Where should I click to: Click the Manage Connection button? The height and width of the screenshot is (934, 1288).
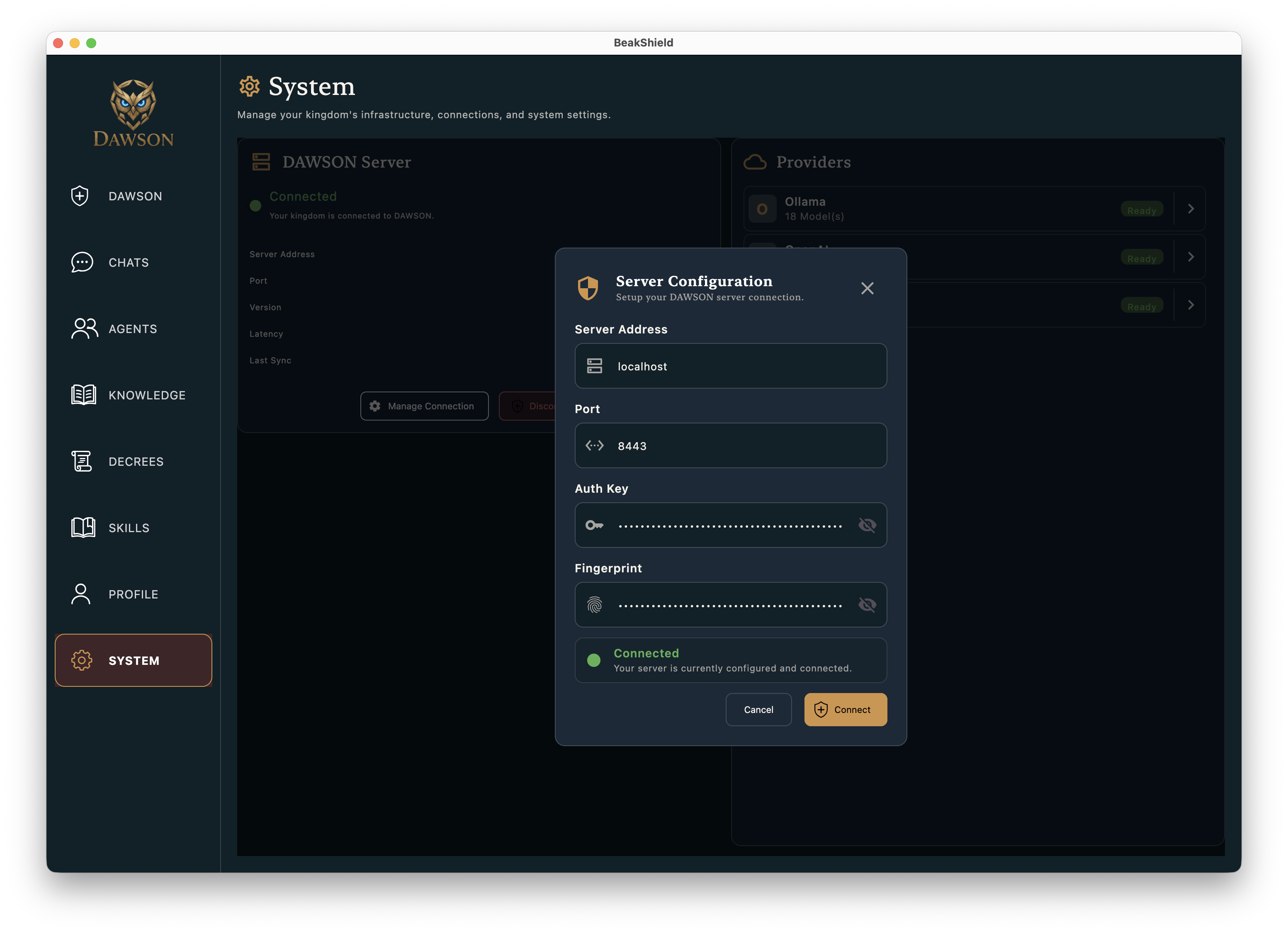click(424, 406)
